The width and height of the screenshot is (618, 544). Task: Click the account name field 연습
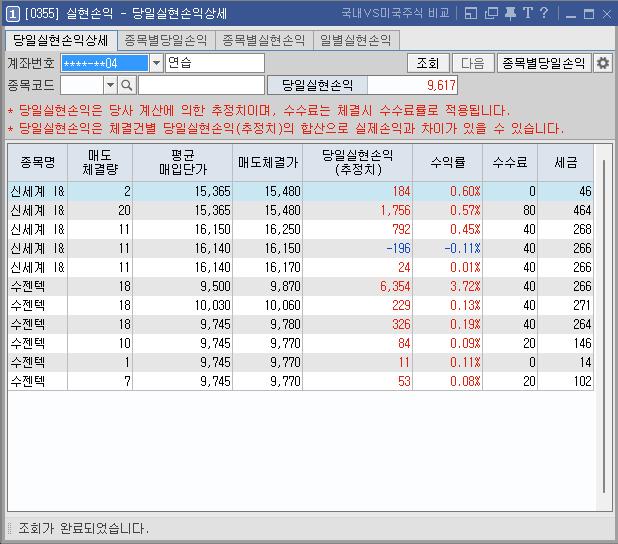[215, 63]
